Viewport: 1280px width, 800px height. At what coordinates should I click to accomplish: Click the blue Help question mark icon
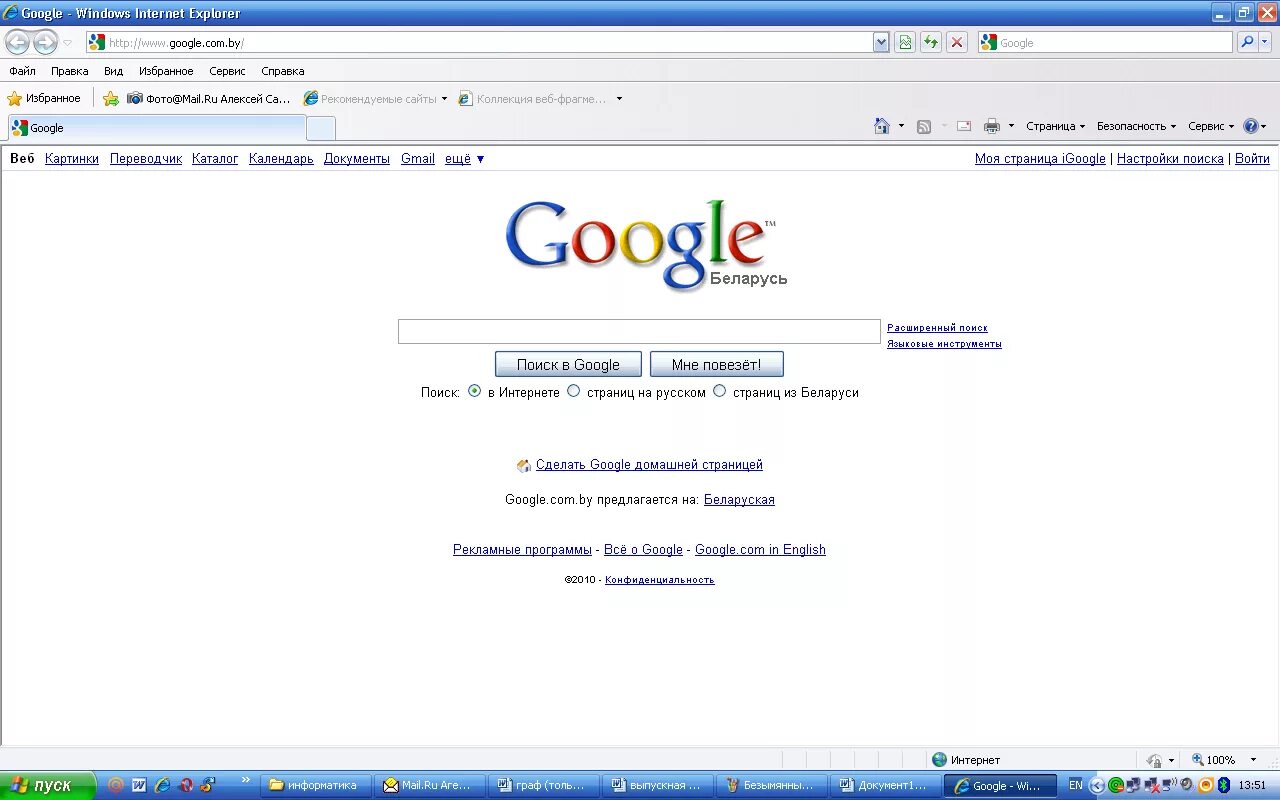1250,126
